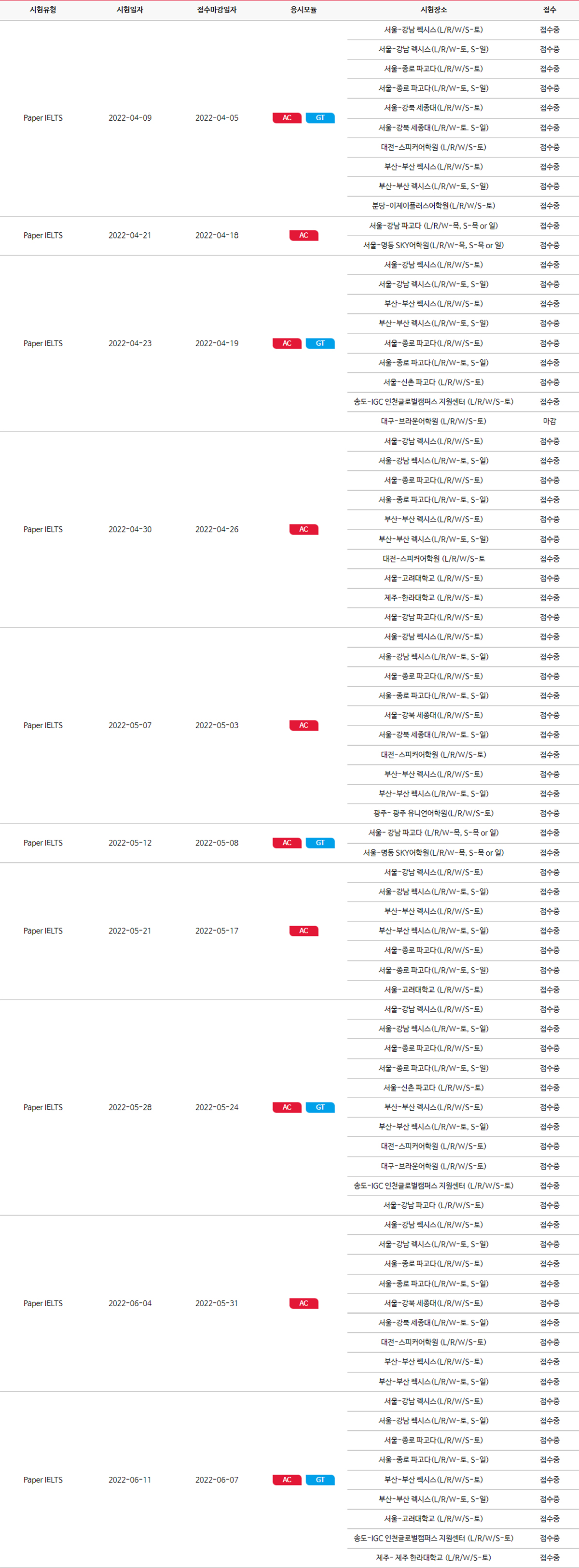Image resolution: width=579 pixels, height=1568 pixels.
Task: Select the 2022-06-11 exam date cell
Action: 129,1480
